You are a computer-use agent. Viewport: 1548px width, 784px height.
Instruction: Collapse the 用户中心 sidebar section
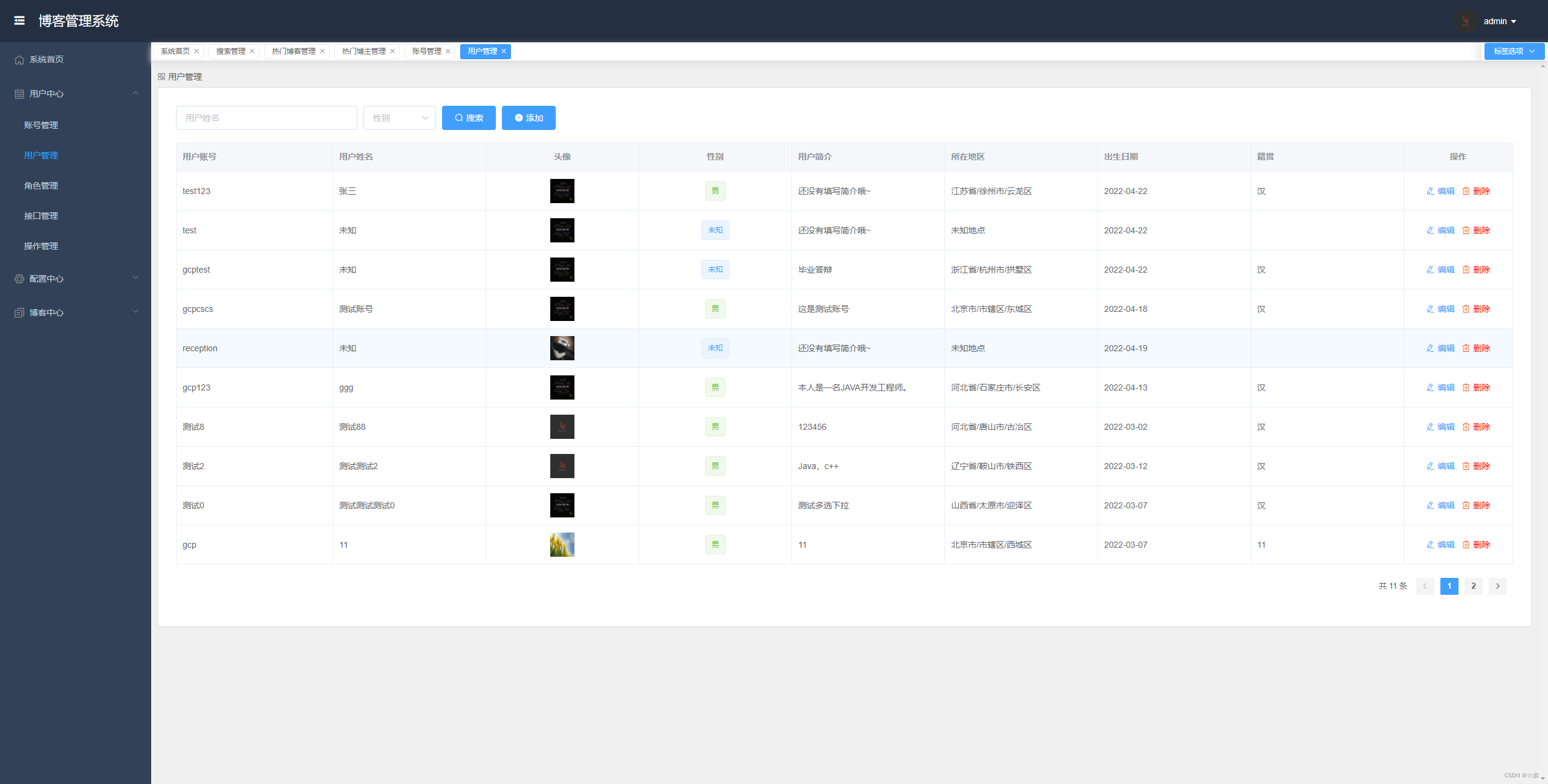click(x=135, y=93)
